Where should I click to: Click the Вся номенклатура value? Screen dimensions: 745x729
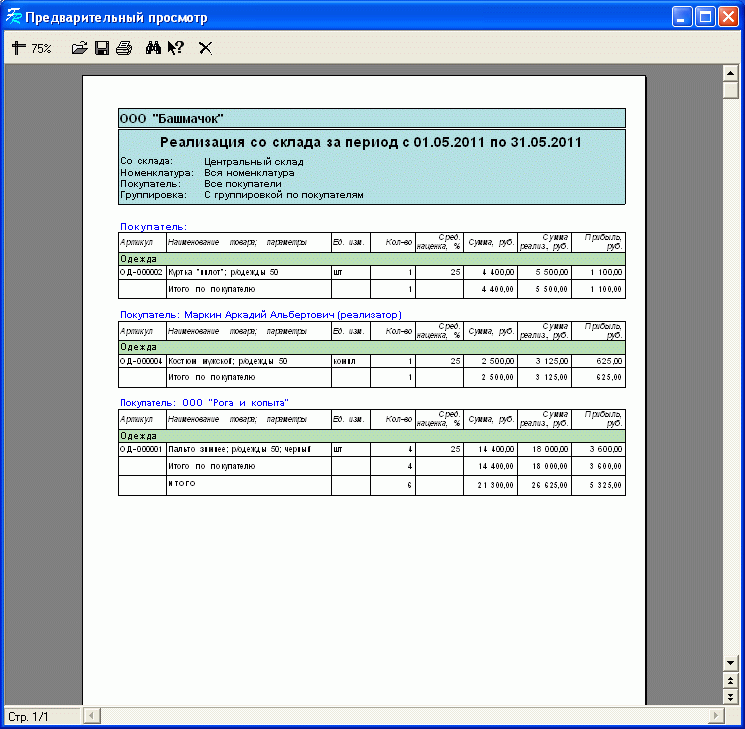click(249, 173)
